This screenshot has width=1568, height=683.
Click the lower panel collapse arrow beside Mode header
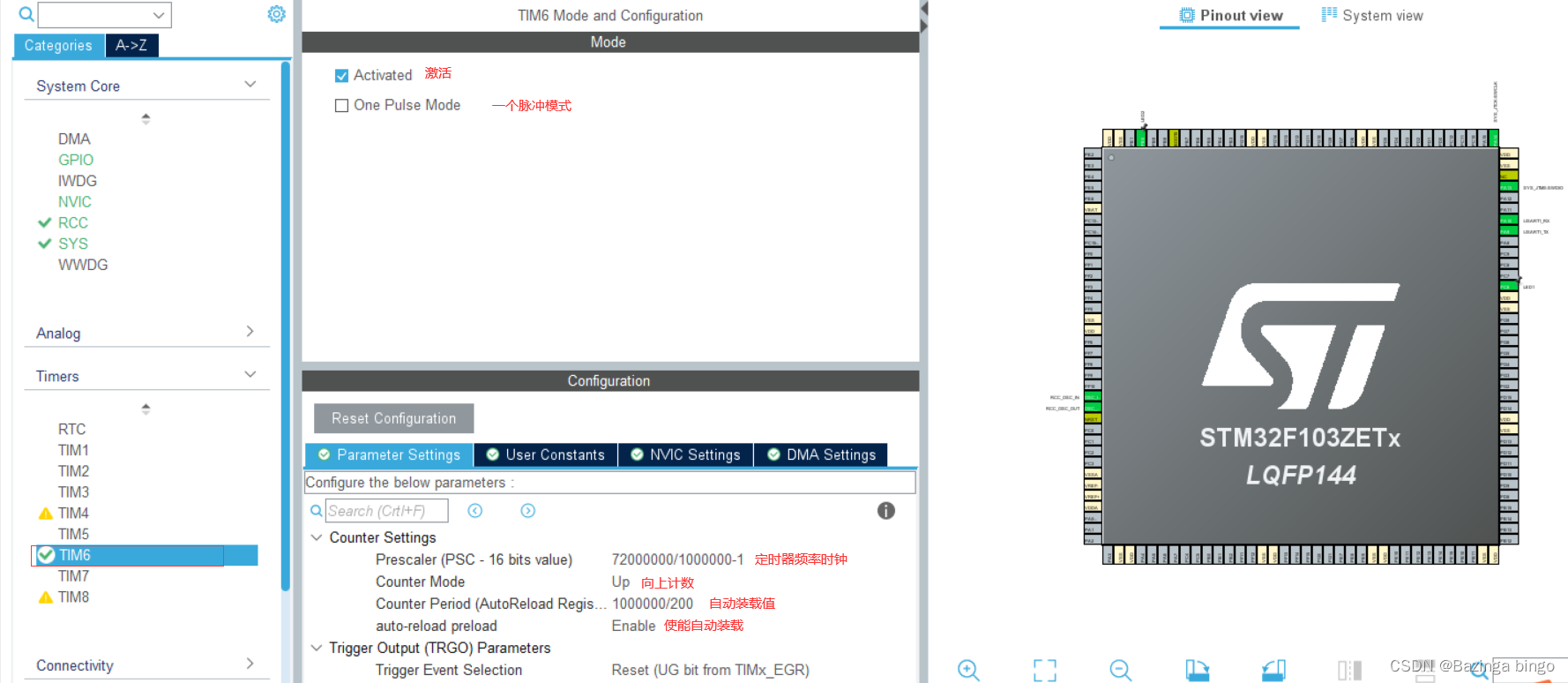click(x=923, y=27)
